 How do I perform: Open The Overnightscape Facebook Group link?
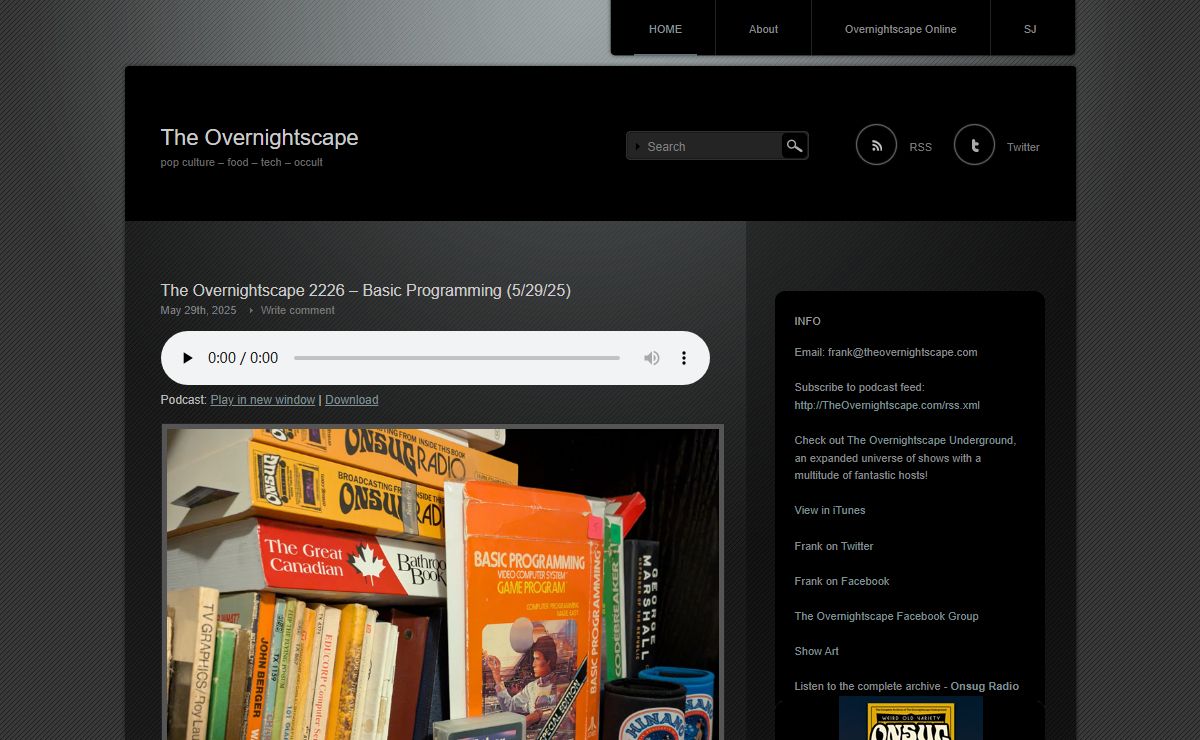click(886, 616)
